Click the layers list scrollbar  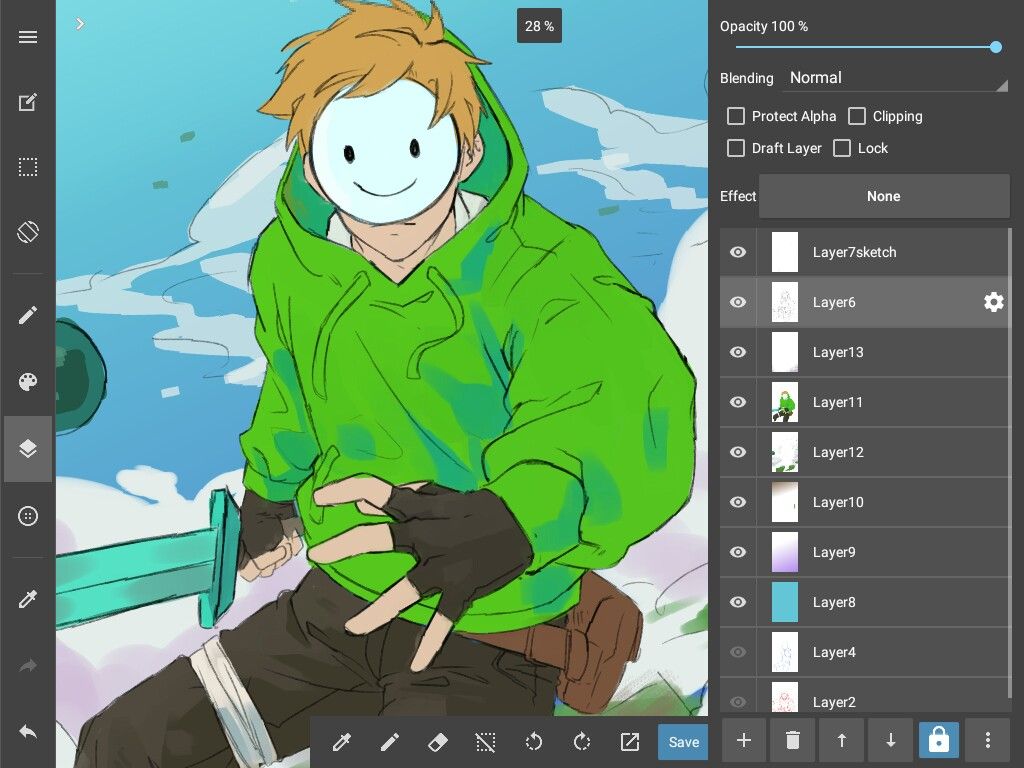(x=1010, y=462)
